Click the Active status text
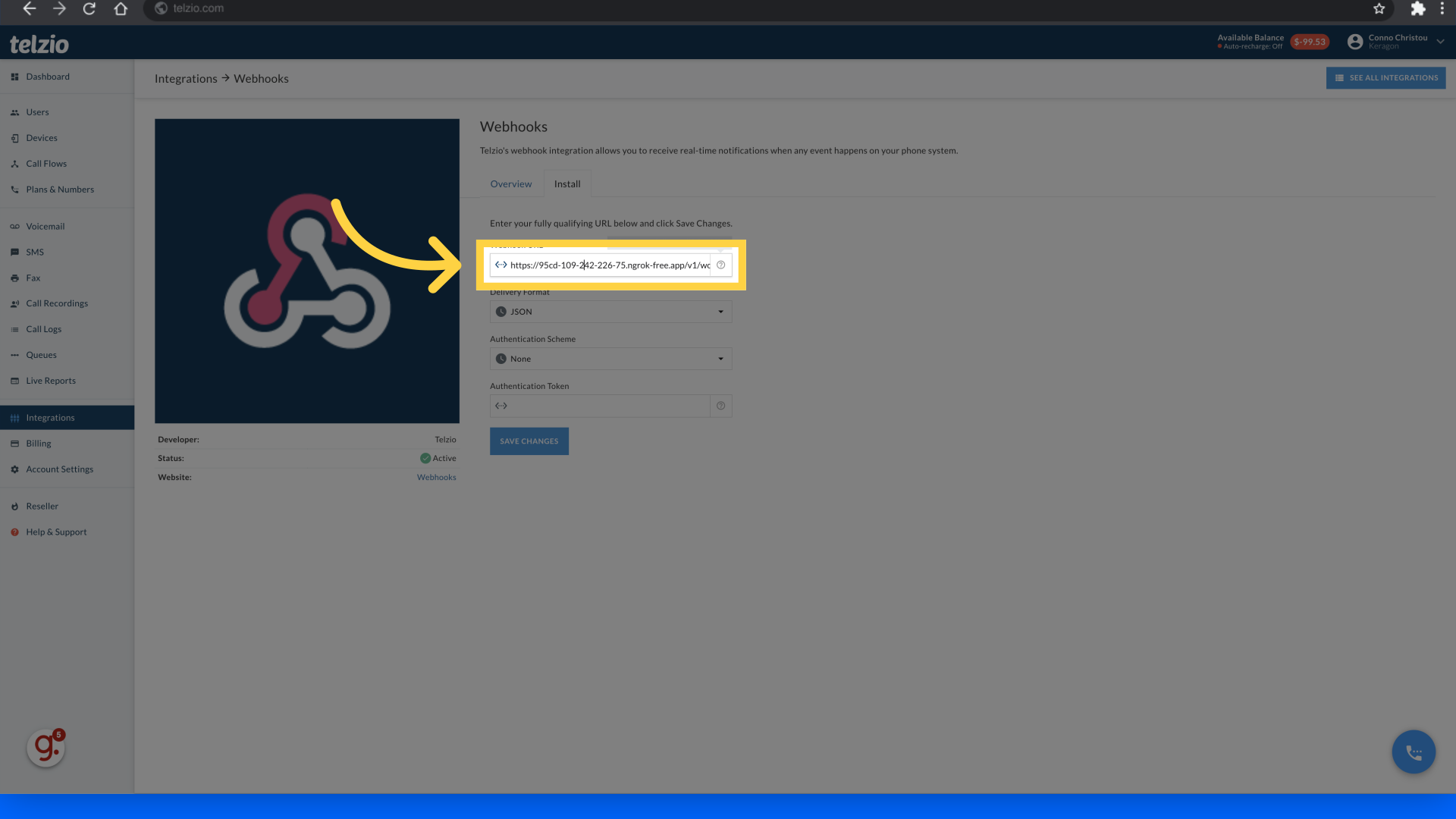The height and width of the screenshot is (819, 1456). [444, 459]
